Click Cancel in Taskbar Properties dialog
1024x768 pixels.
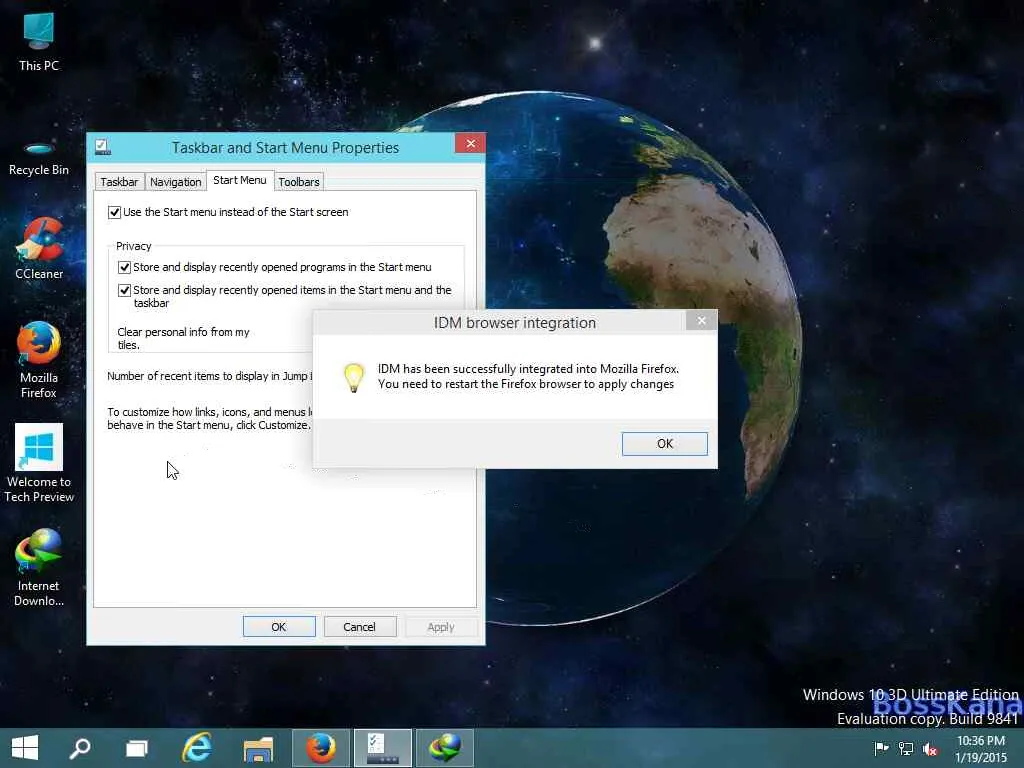click(360, 626)
